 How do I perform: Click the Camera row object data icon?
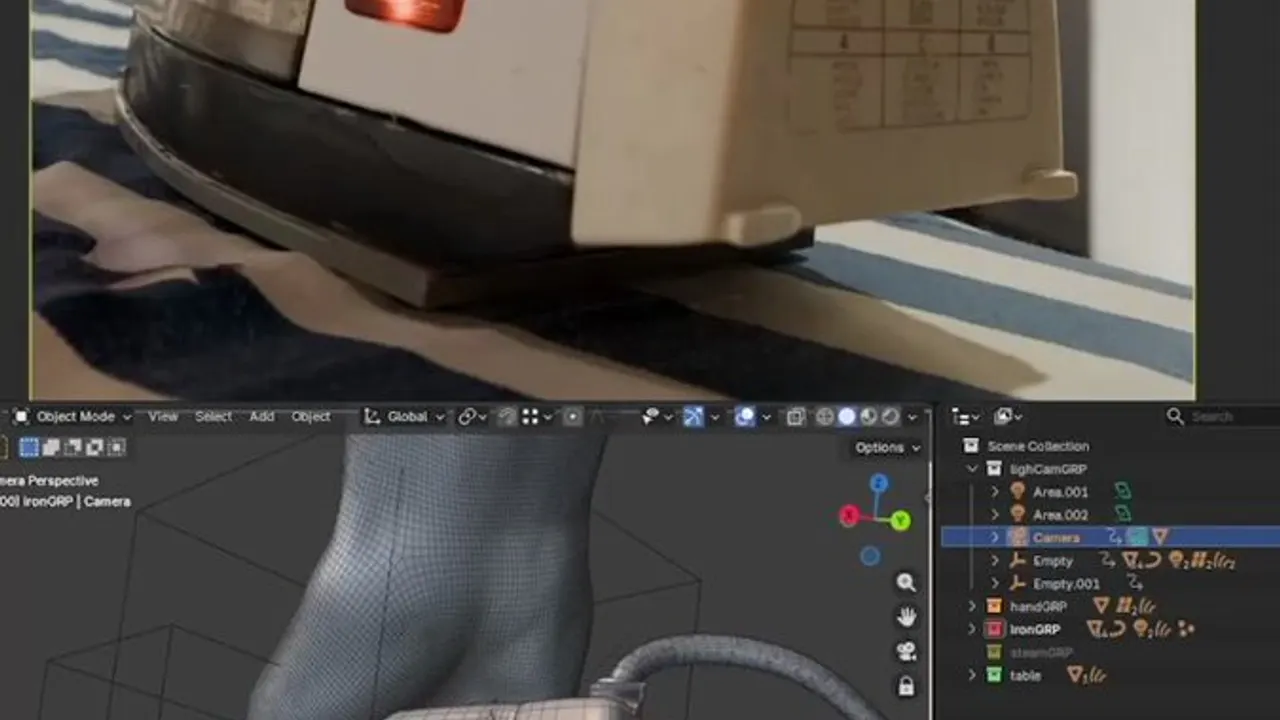pos(1137,538)
